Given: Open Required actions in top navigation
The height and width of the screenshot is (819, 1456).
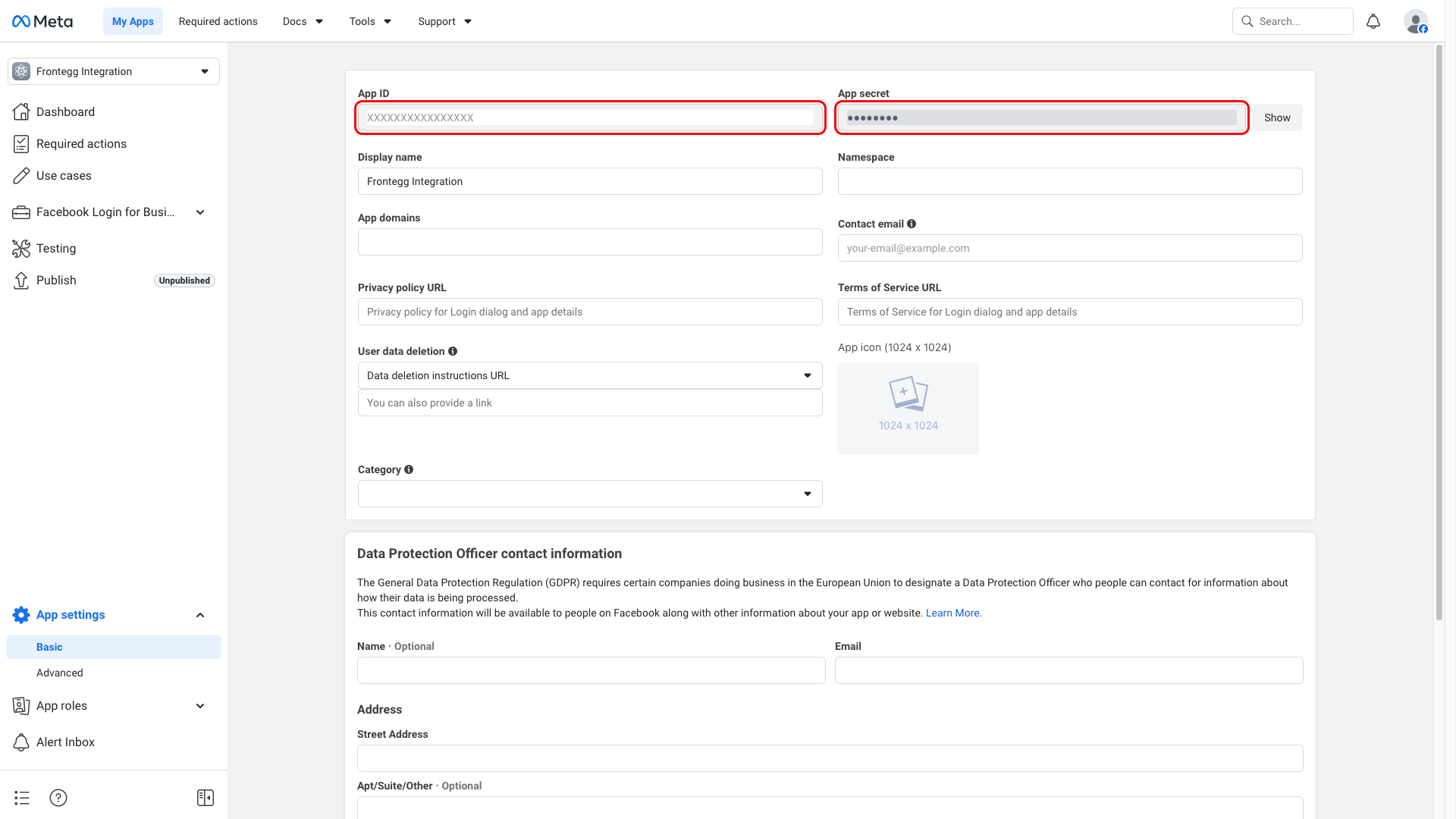Looking at the screenshot, I should point(218,21).
